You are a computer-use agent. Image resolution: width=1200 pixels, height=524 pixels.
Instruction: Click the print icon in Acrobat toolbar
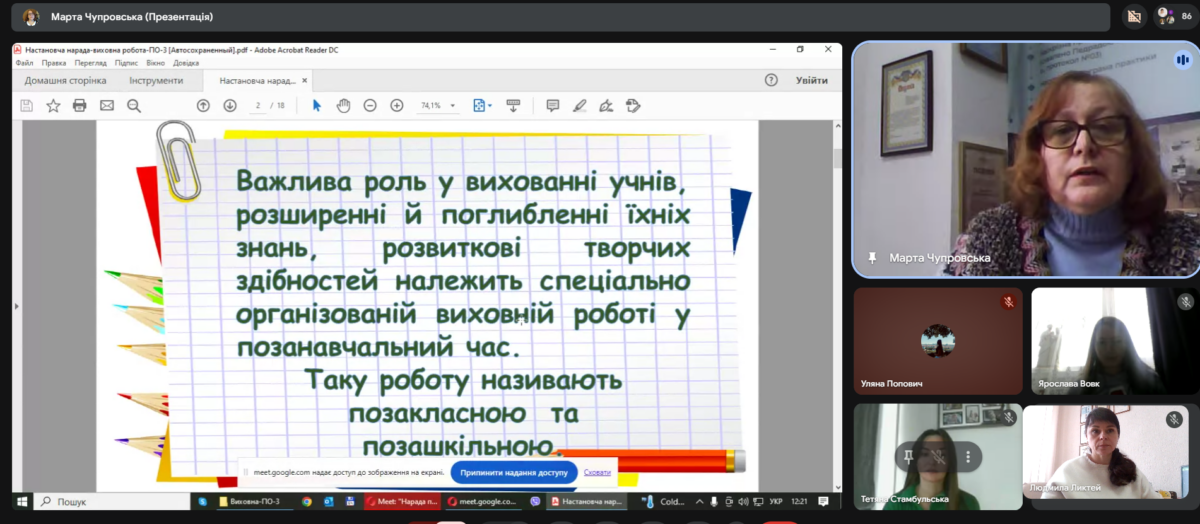click(x=80, y=106)
